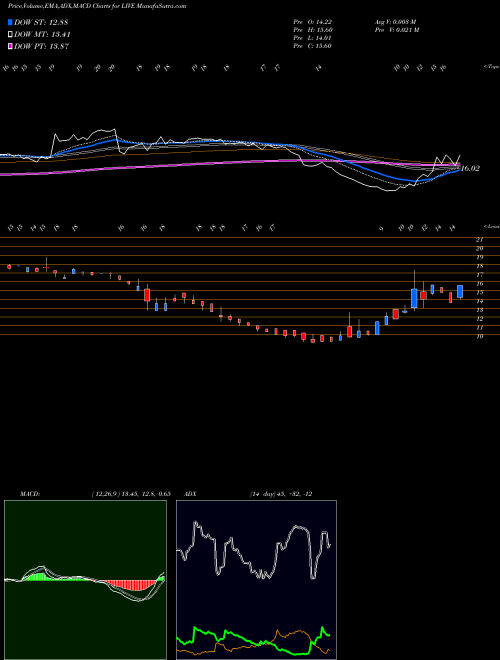Click the 13 price axis label
The image size is (500, 660).
479,310
